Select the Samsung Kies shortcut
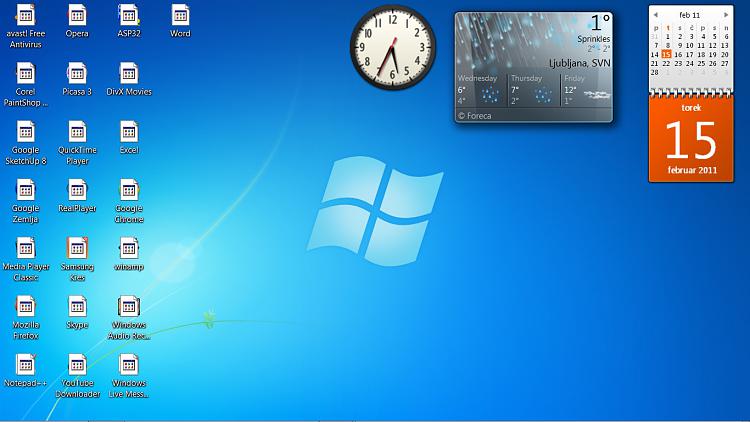This screenshot has width=750, height=422. 77,260
